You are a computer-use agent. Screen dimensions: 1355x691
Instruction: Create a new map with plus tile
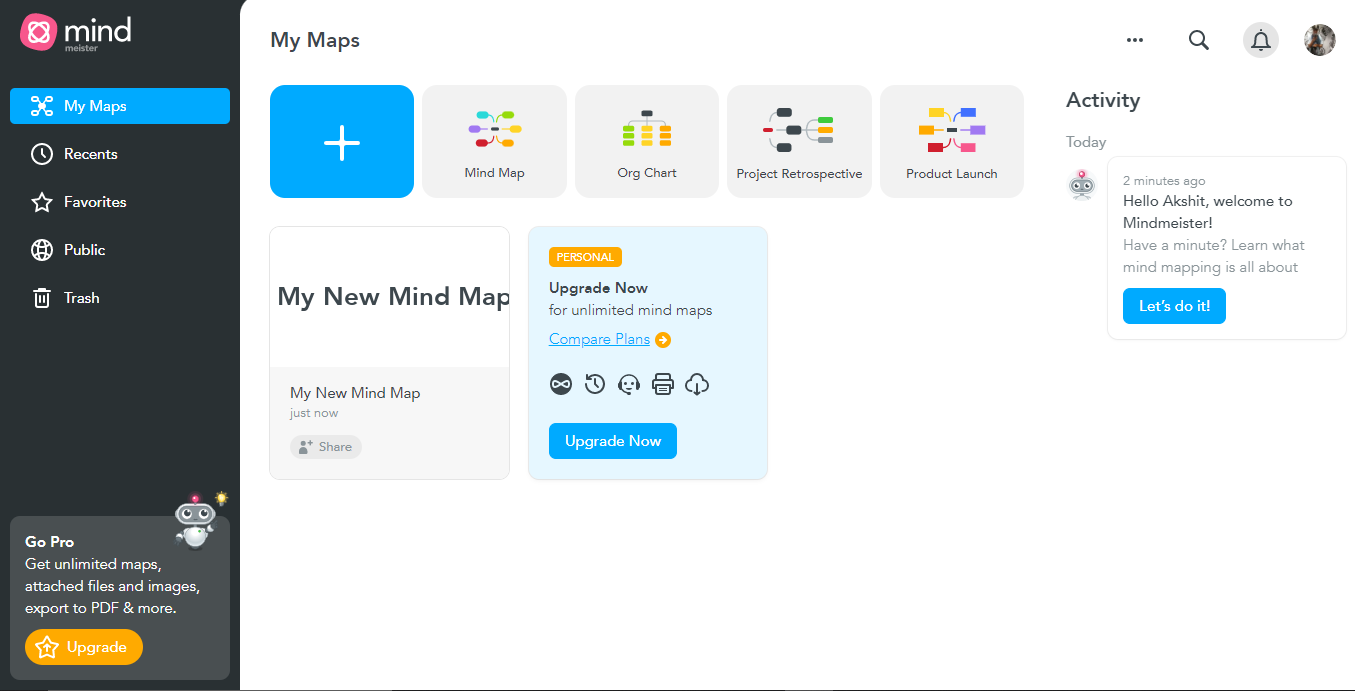(x=342, y=142)
